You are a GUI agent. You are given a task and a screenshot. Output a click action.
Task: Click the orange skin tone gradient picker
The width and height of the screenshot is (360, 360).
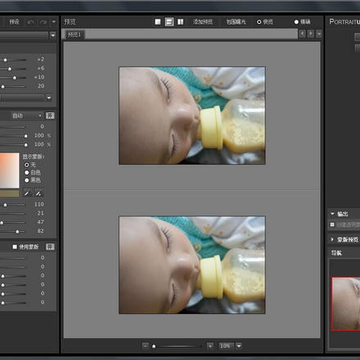tap(9, 170)
